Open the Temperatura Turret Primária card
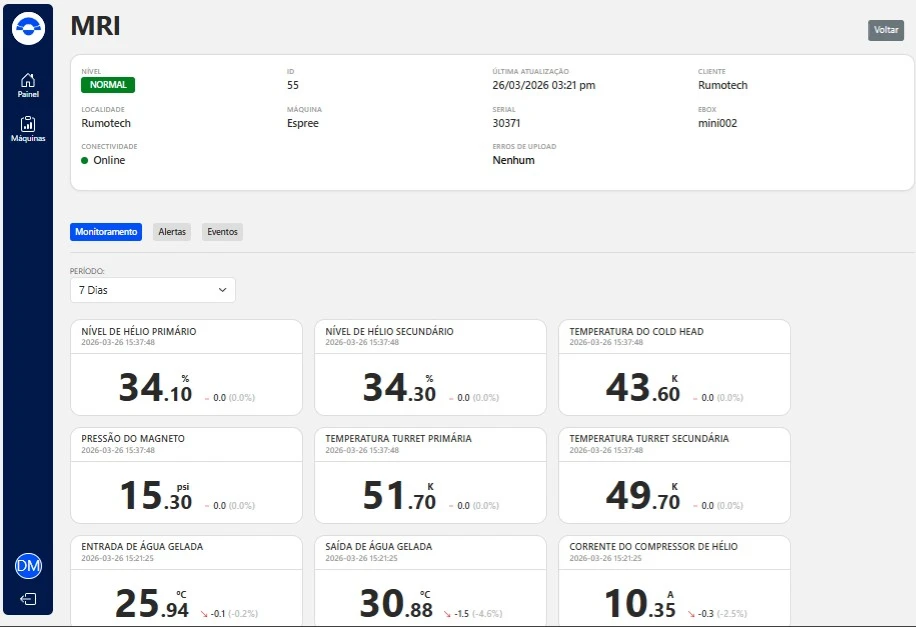The width and height of the screenshot is (916, 627). [x=430, y=475]
